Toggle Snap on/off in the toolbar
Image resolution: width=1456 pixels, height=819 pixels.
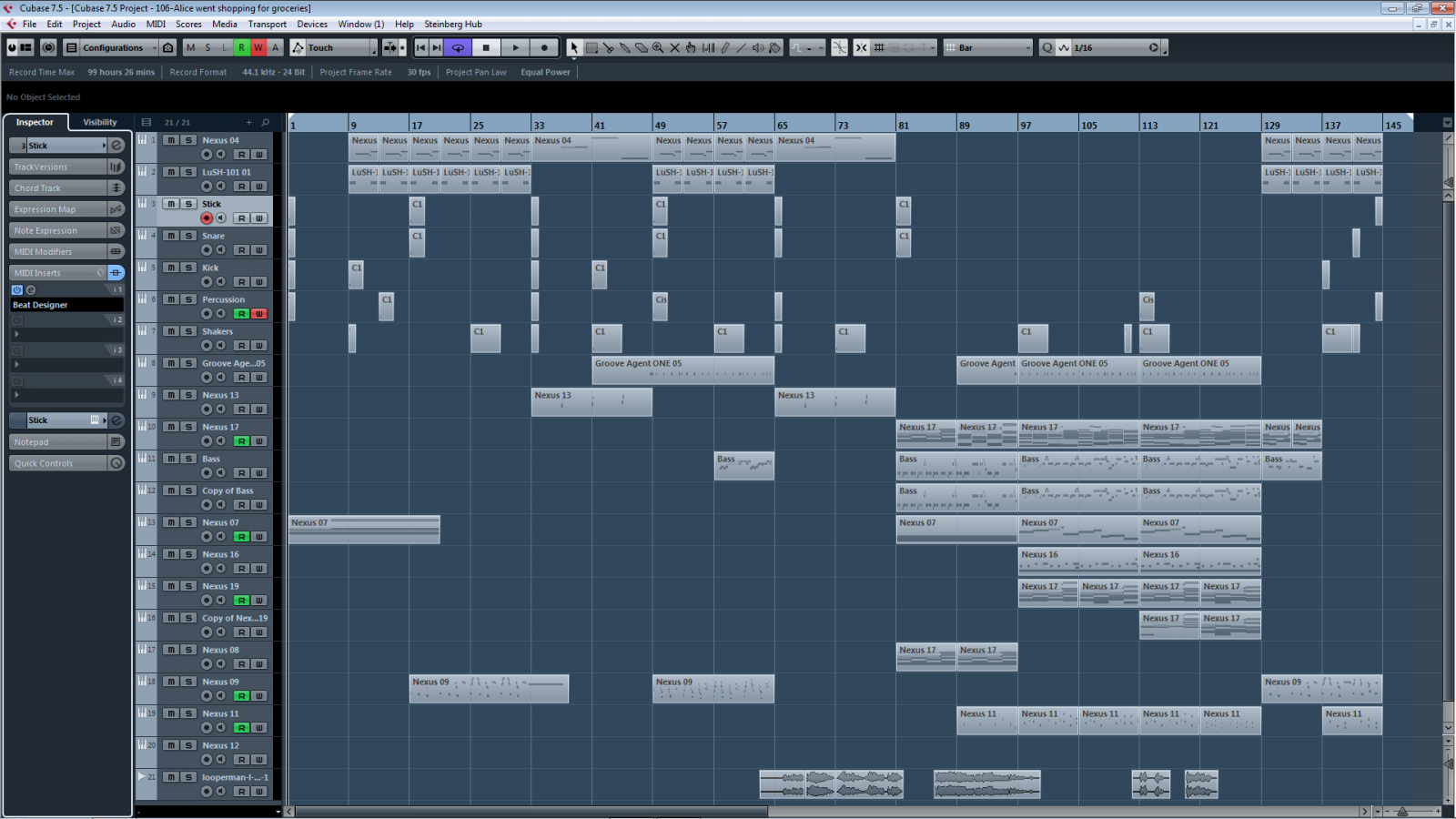[x=861, y=47]
